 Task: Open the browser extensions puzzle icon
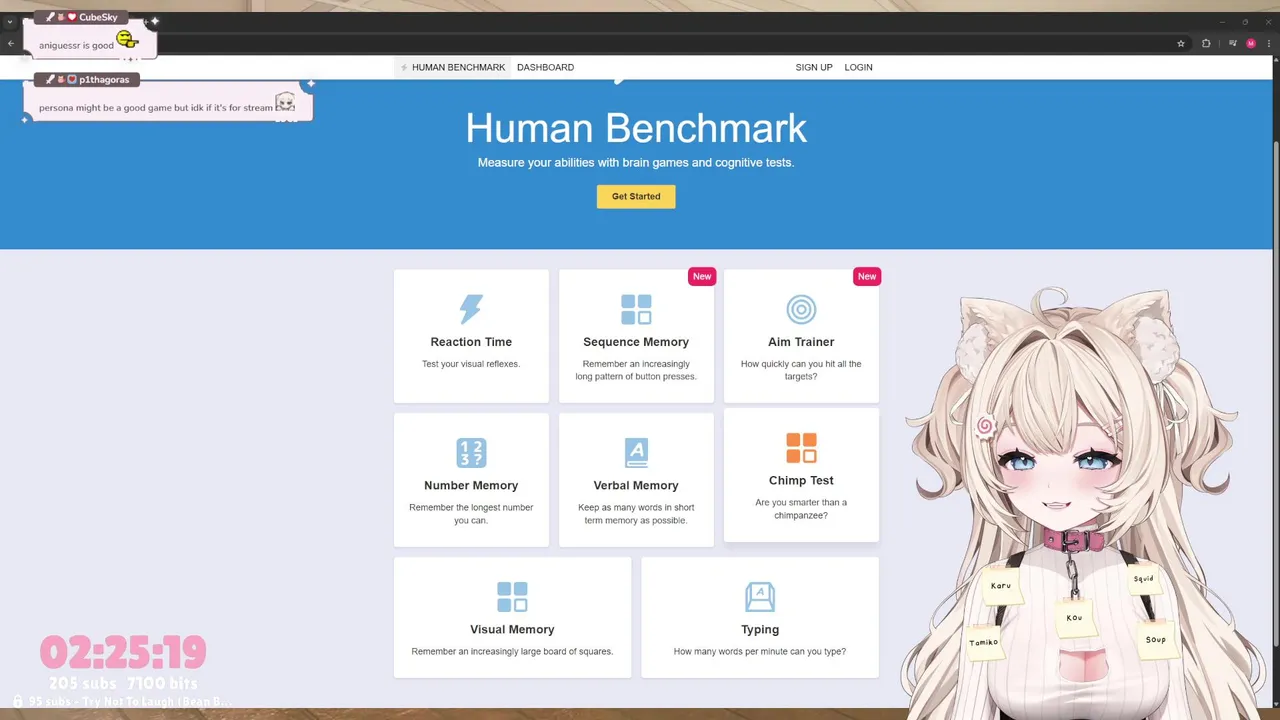[1206, 43]
